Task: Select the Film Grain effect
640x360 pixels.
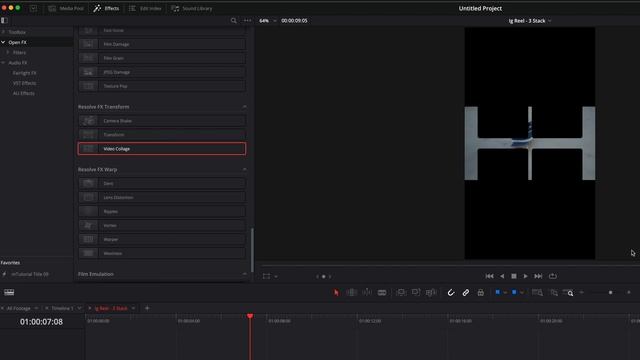Action: 162,58
